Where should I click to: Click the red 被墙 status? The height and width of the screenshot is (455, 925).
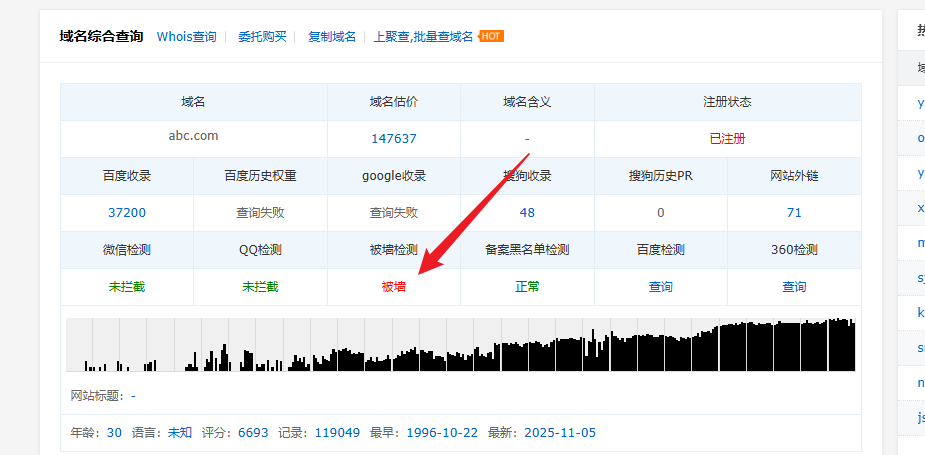coord(393,287)
